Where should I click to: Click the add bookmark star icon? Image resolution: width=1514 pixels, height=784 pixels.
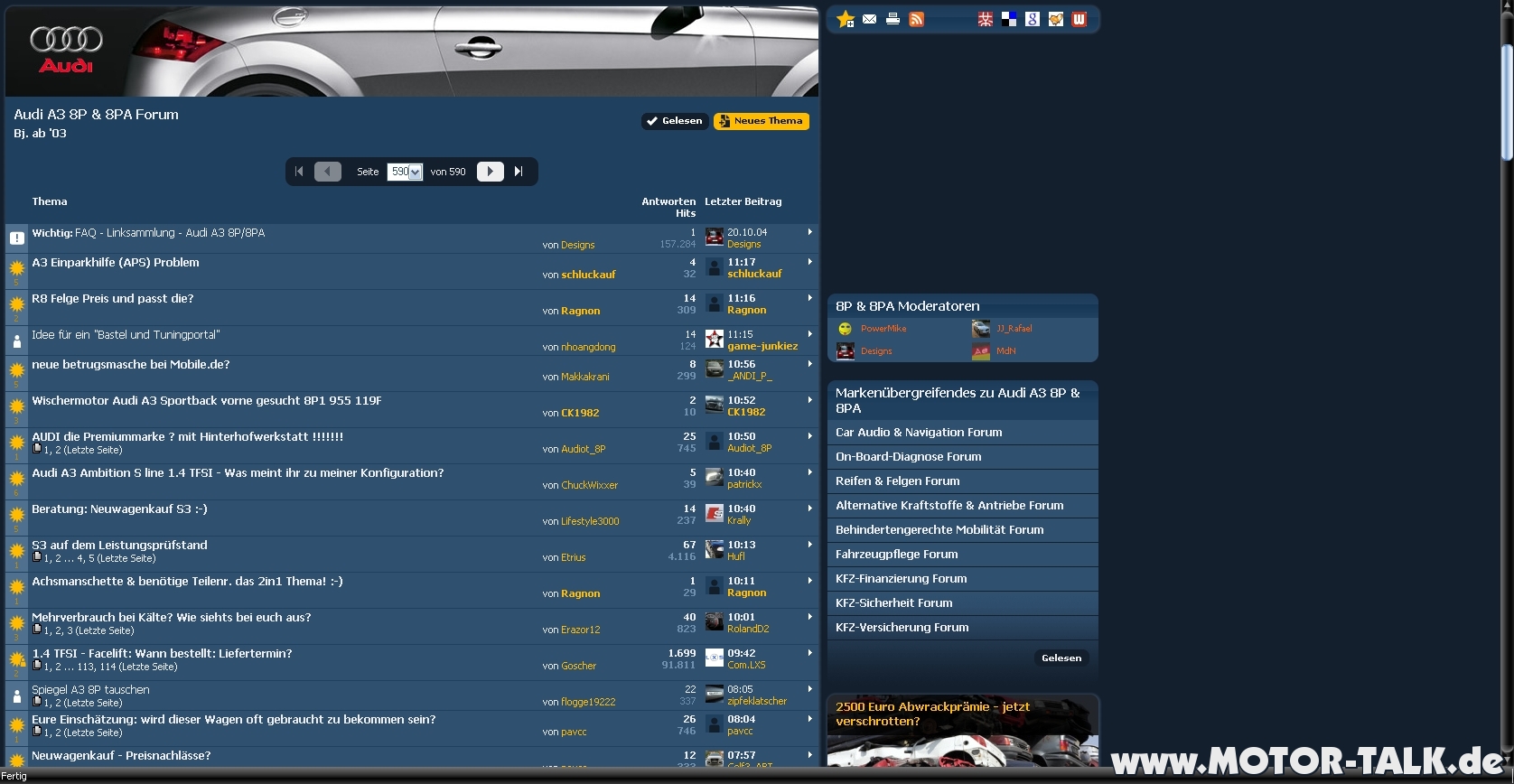(846, 19)
